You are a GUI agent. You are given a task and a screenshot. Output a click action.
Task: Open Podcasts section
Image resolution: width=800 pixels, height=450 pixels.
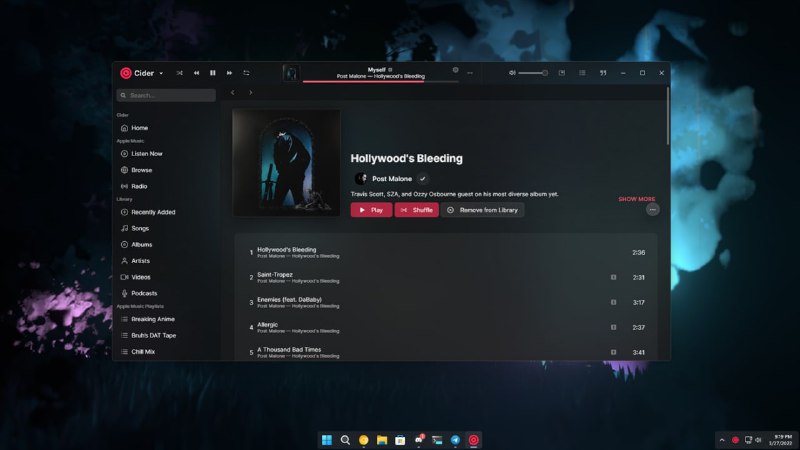click(x=167, y=293)
